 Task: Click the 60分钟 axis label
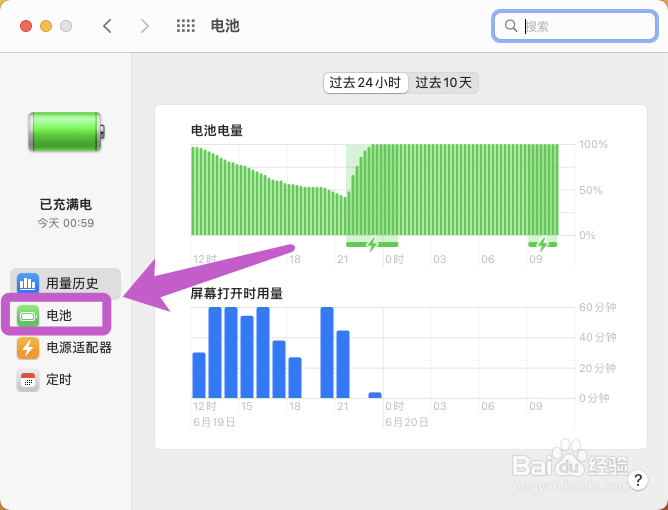coord(598,307)
